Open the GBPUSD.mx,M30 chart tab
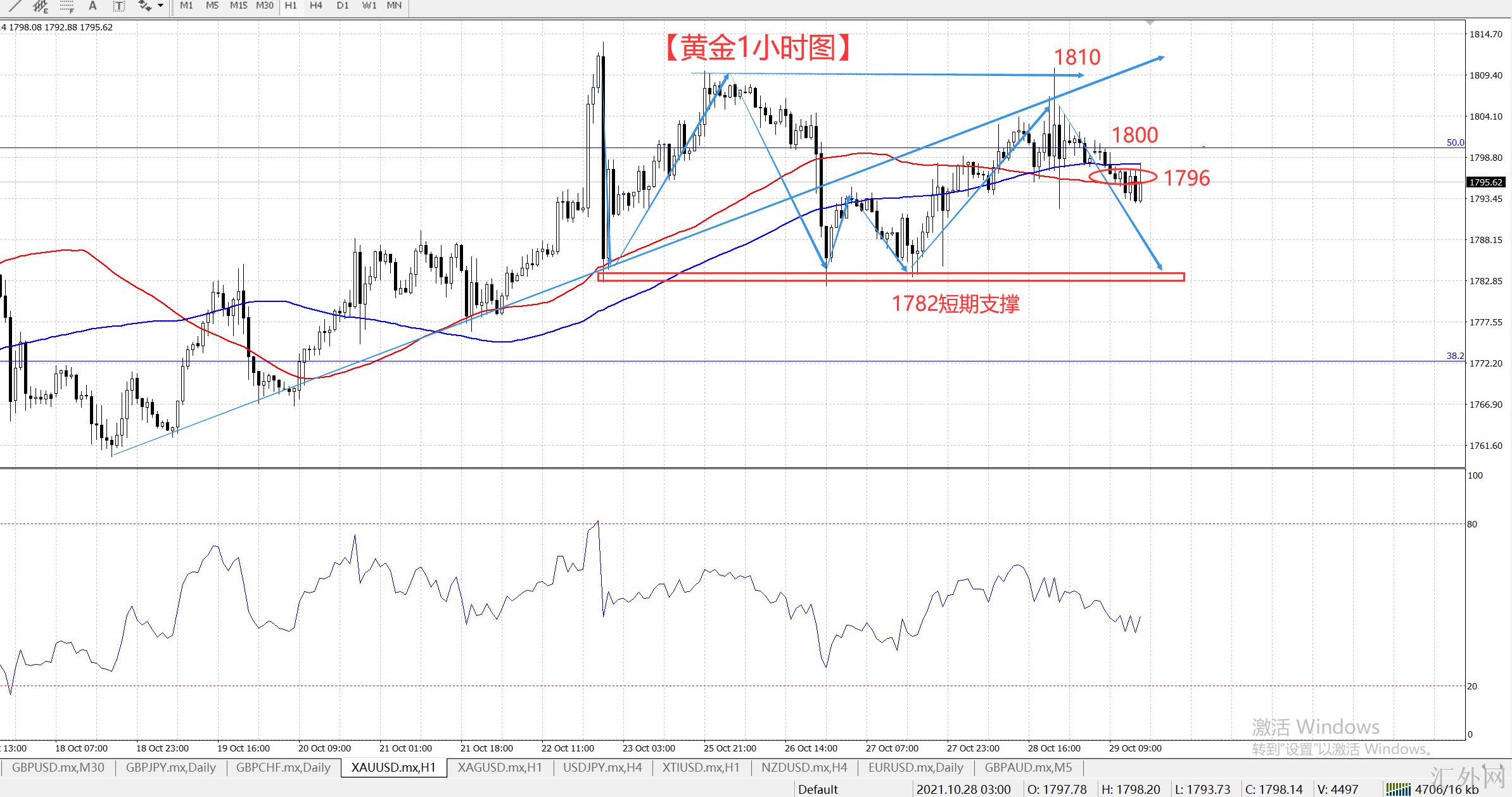1512x797 pixels. 58,768
